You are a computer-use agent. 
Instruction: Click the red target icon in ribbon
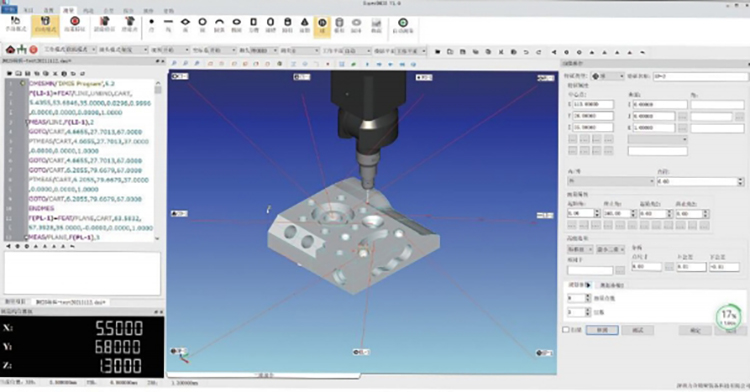(75, 24)
